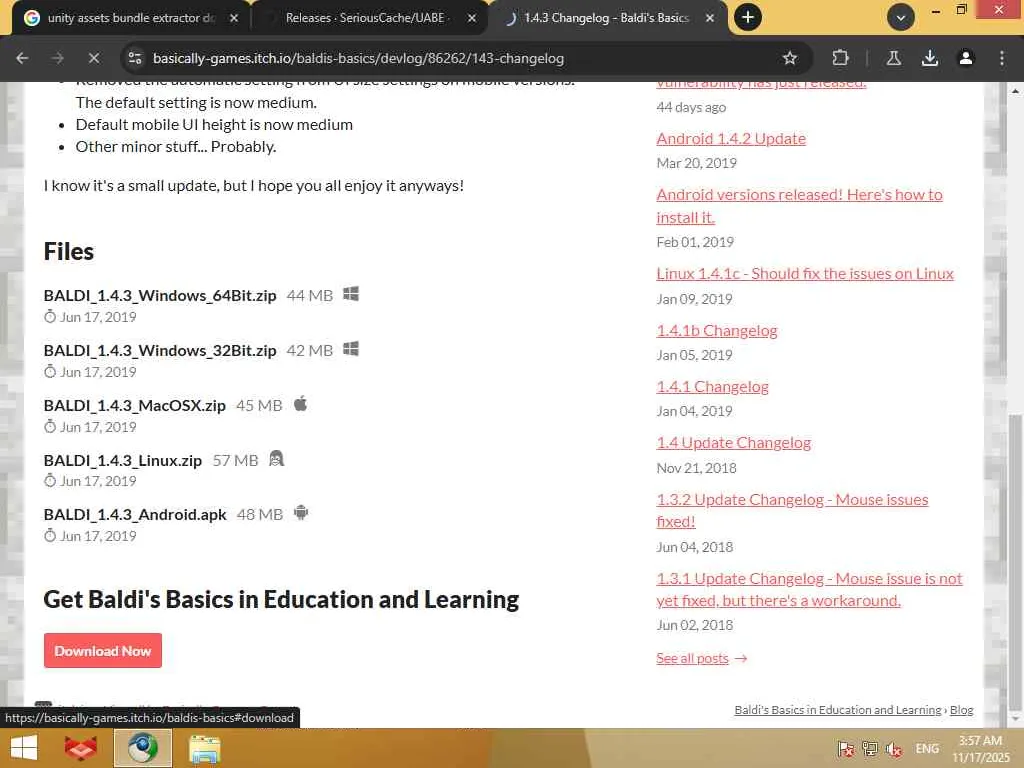The width and height of the screenshot is (1024, 768).
Task: Click Windows icon beside 32Bit zip
Action: tap(351, 349)
